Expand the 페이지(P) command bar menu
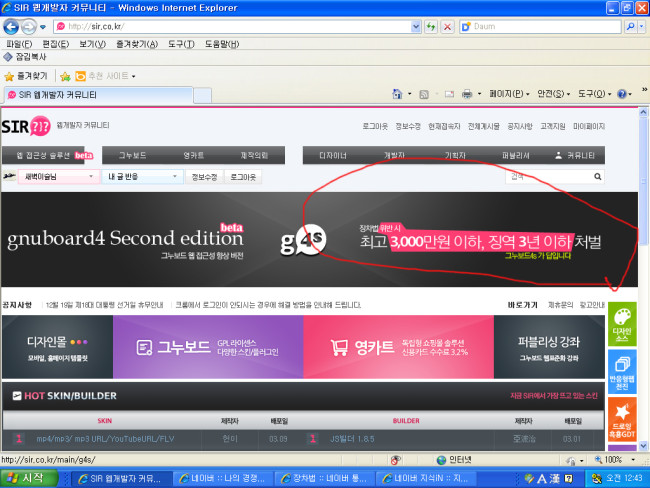This screenshot has height=488, width=650. click(508, 93)
